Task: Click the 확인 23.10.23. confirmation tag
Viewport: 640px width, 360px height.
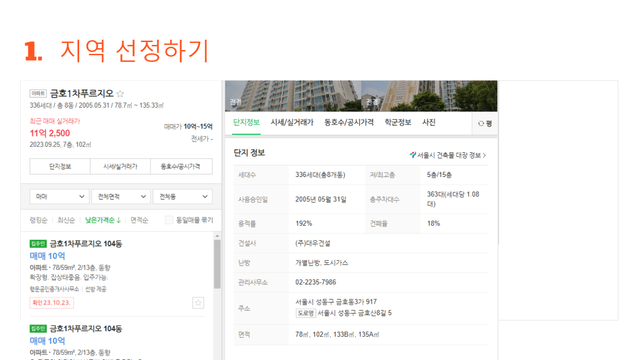Action: coord(52,302)
